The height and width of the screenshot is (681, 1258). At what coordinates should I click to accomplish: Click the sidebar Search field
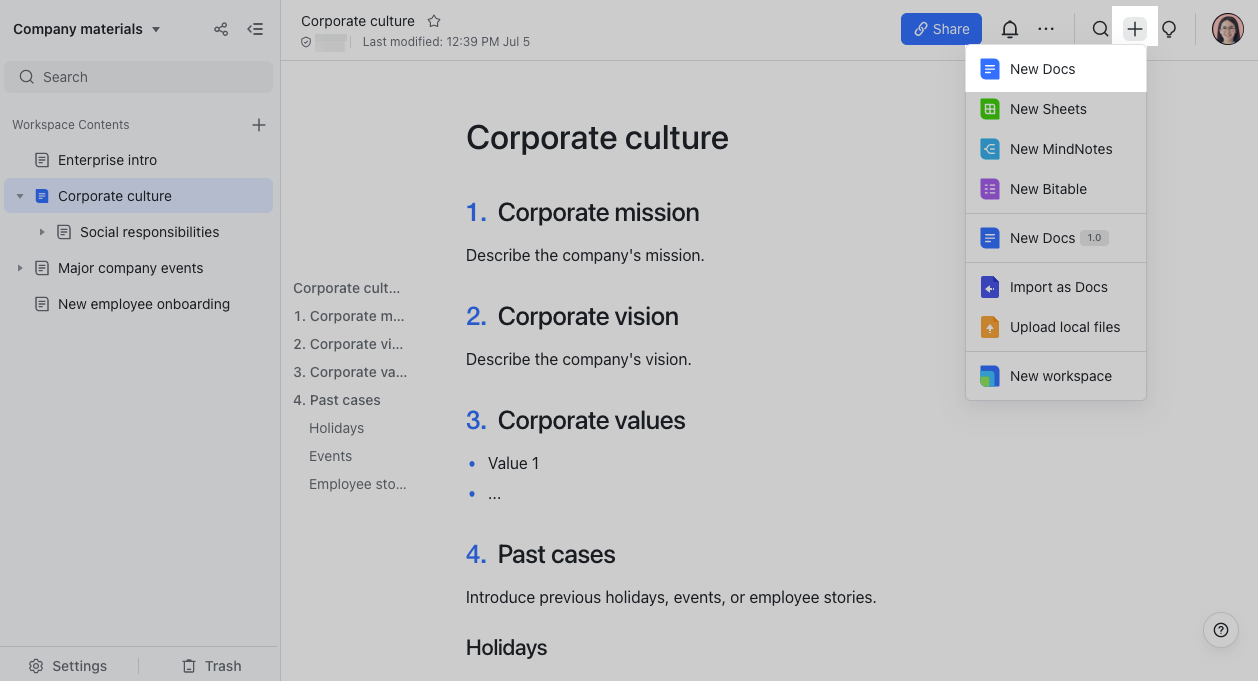click(x=138, y=77)
